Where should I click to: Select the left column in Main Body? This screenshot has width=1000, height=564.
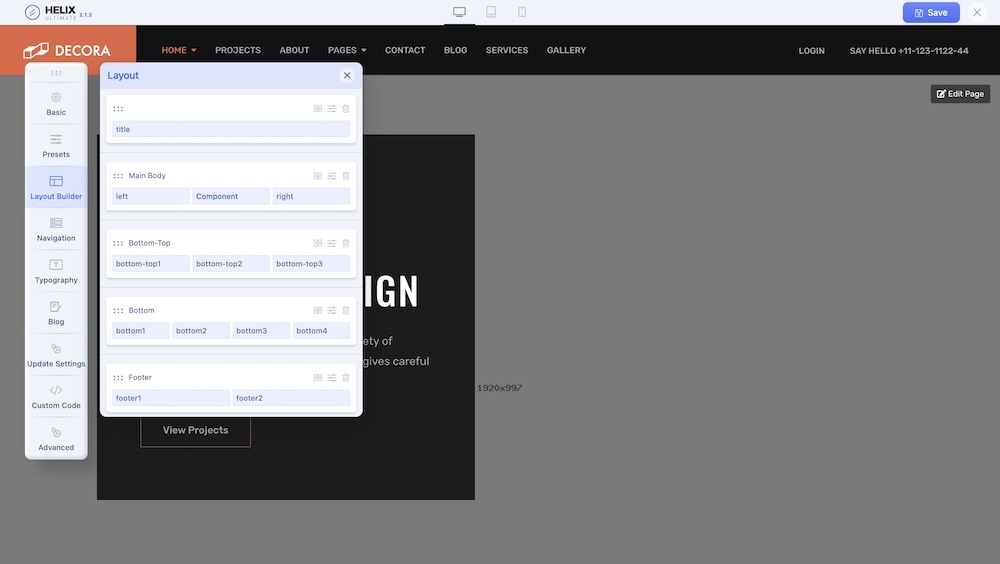pyautogui.click(x=151, y=197)
